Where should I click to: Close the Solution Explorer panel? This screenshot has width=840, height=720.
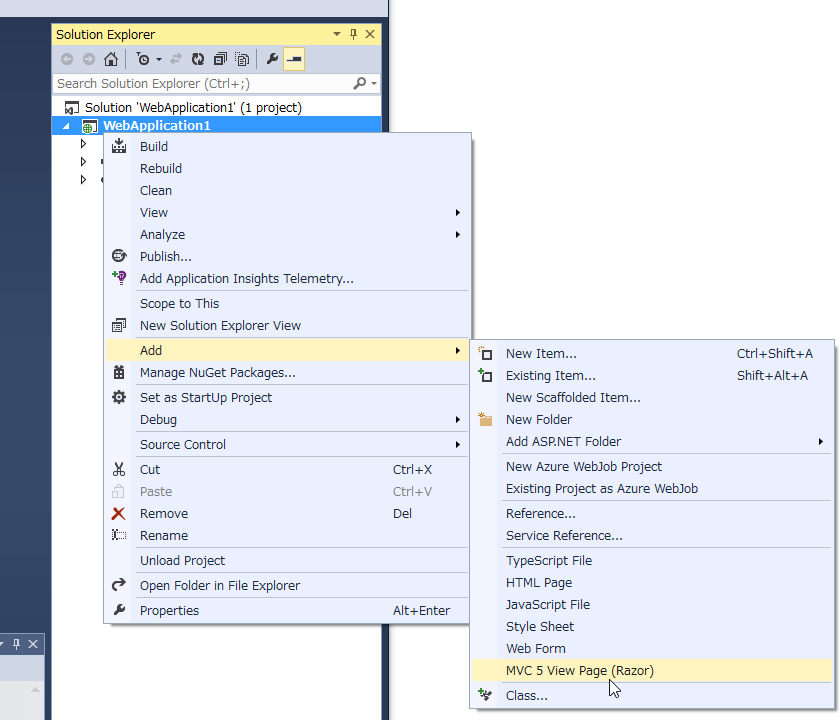370,34
